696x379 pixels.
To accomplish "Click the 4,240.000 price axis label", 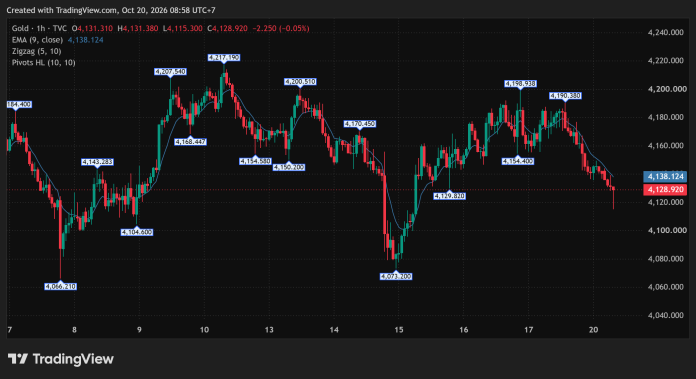I will point(666,32).
